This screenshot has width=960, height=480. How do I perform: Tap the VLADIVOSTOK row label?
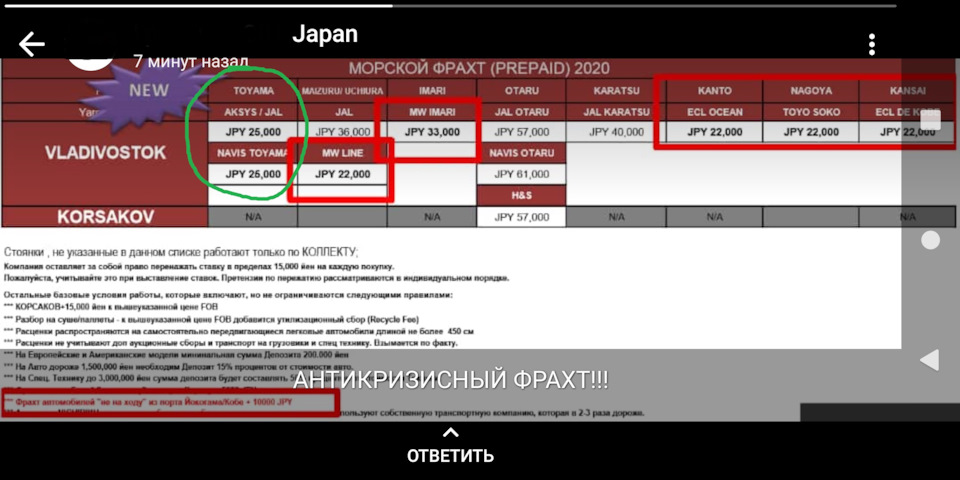coord(105,153)
